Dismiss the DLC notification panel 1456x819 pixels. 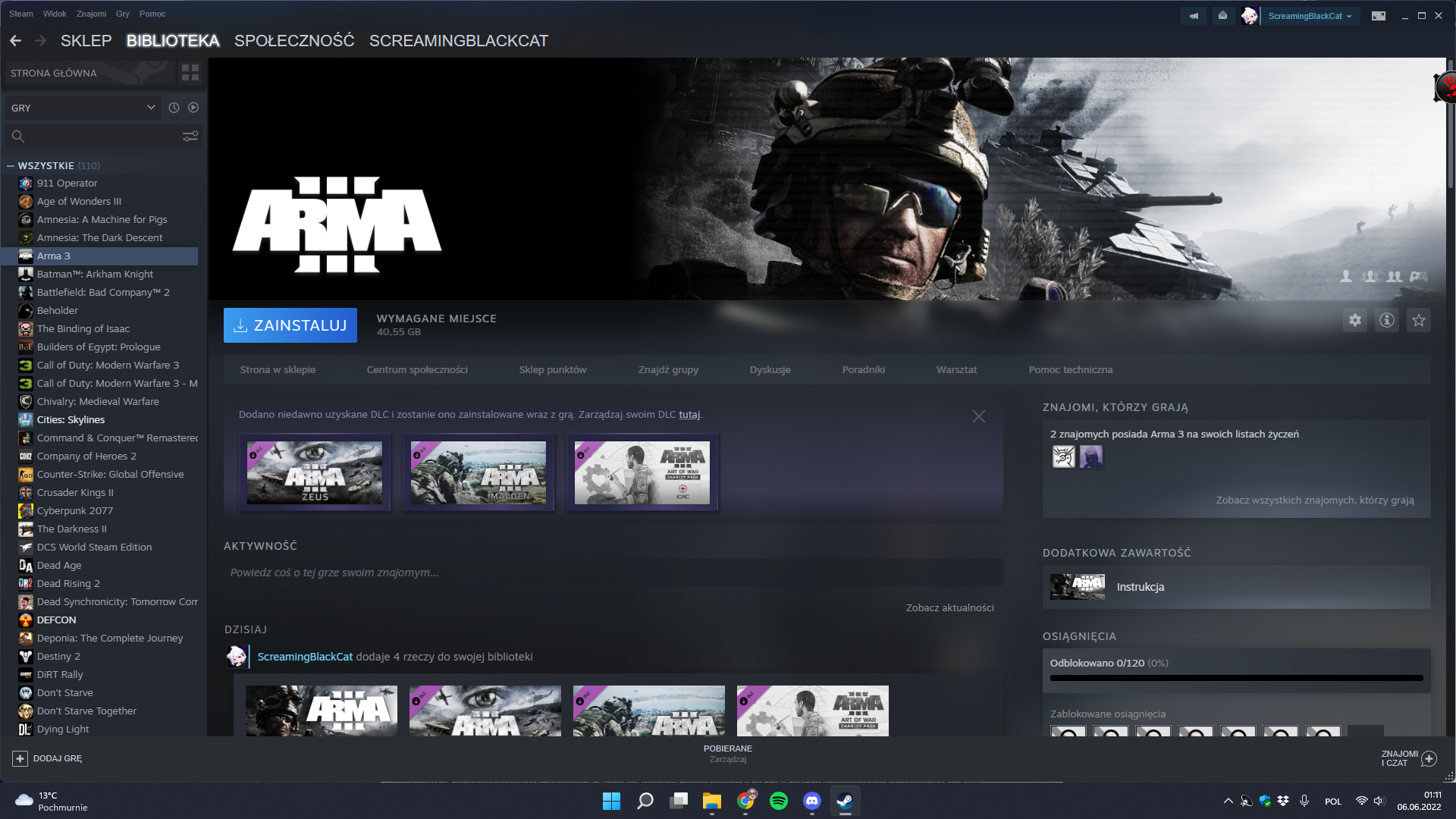(x=979, y=416)
